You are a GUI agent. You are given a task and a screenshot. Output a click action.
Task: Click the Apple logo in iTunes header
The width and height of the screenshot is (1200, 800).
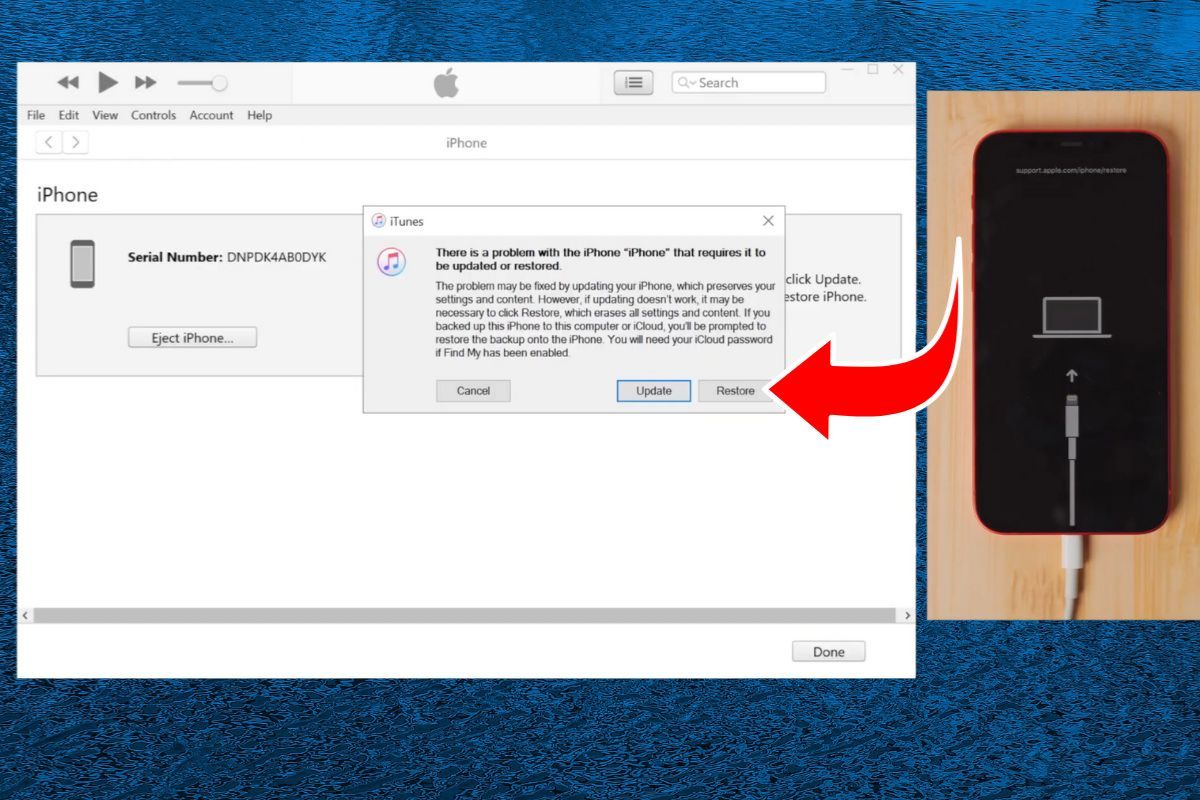pos(446,83)
